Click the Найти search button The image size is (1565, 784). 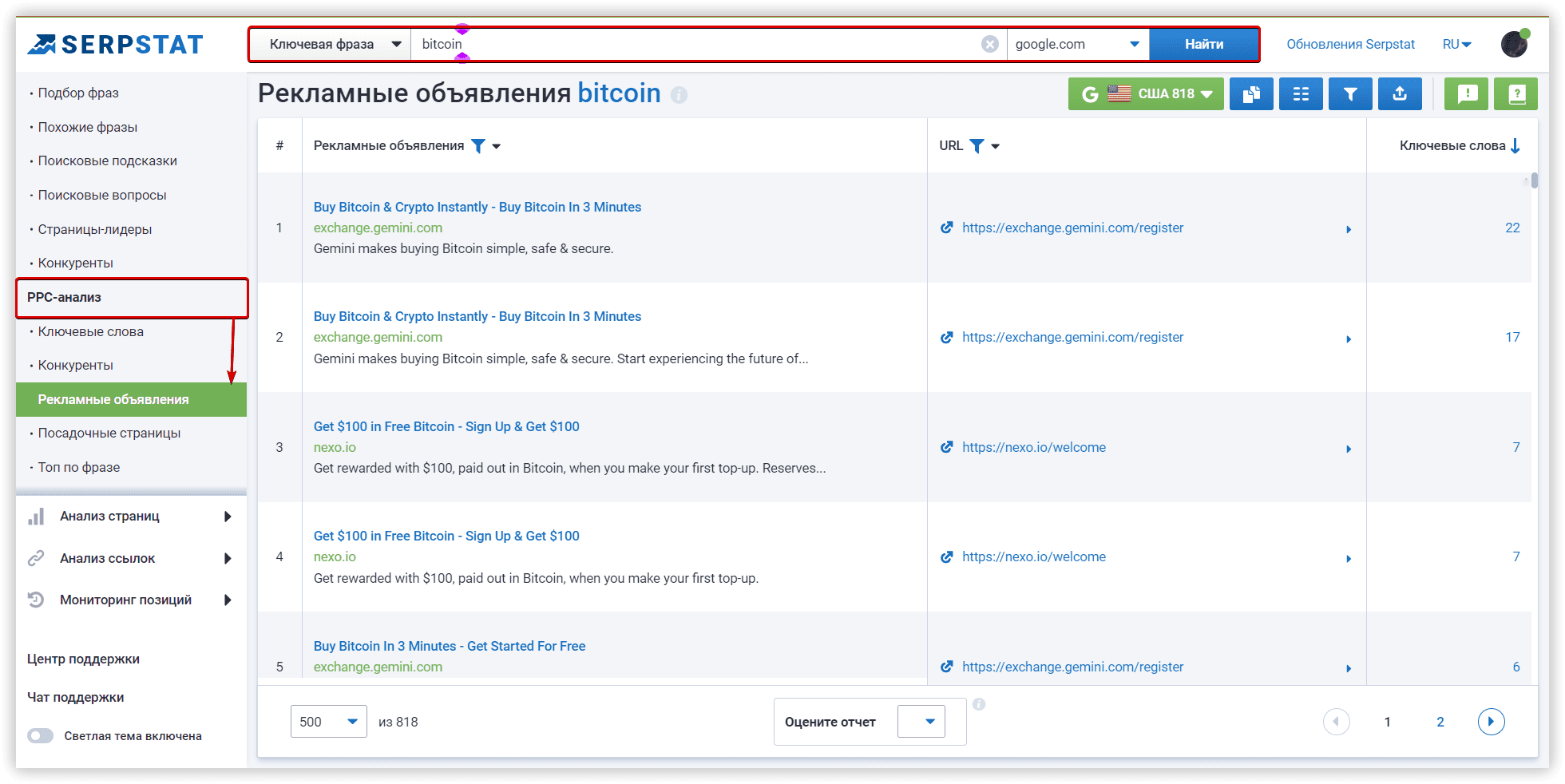(x=1204, y=44)
